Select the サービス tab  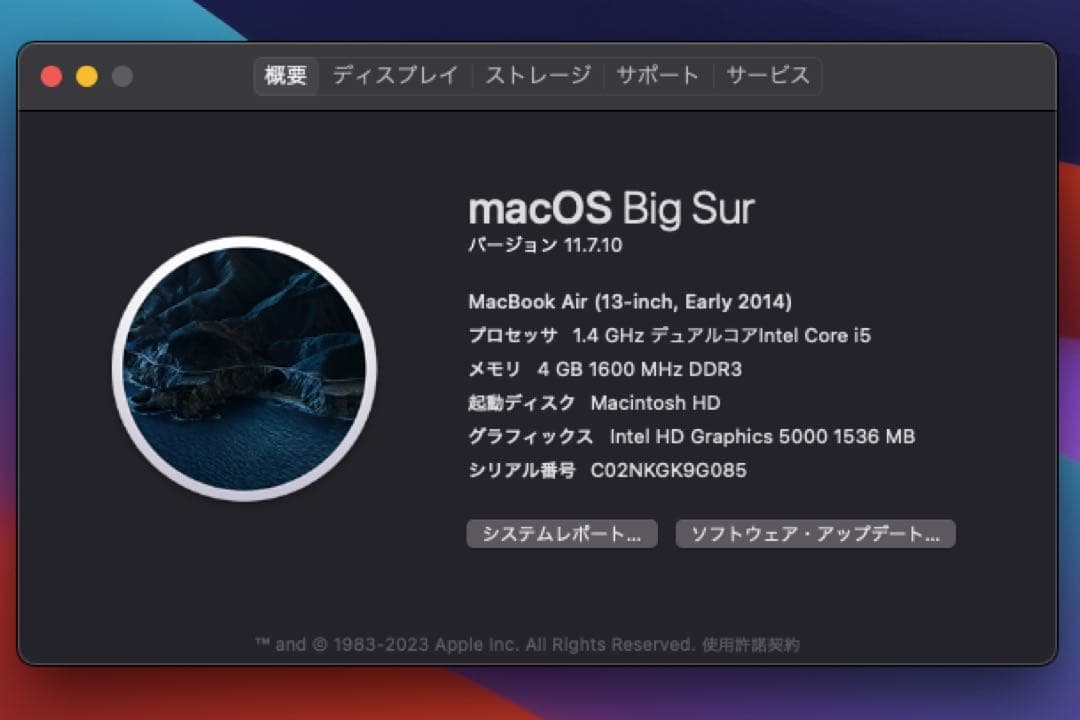click(768, 76)
